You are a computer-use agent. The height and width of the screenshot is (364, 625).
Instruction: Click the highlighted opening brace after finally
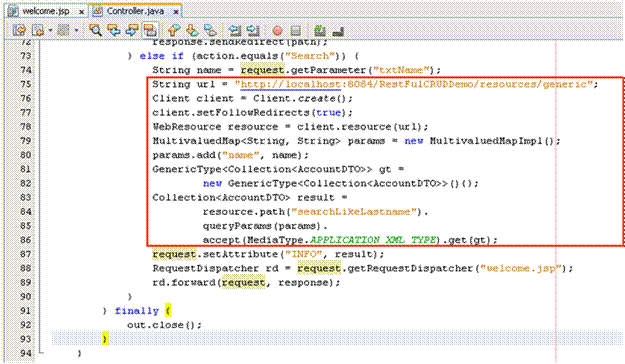168,311
